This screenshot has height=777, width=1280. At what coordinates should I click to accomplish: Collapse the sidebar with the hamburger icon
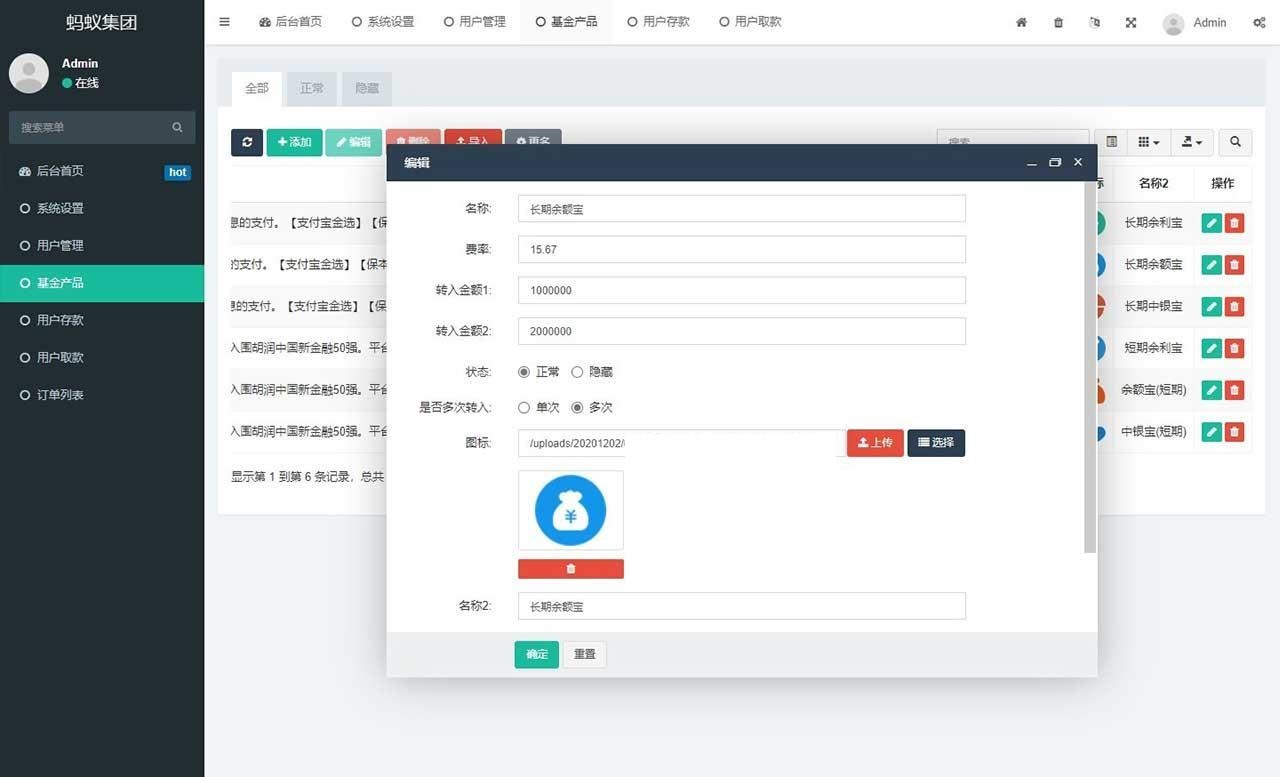(224, 21)
